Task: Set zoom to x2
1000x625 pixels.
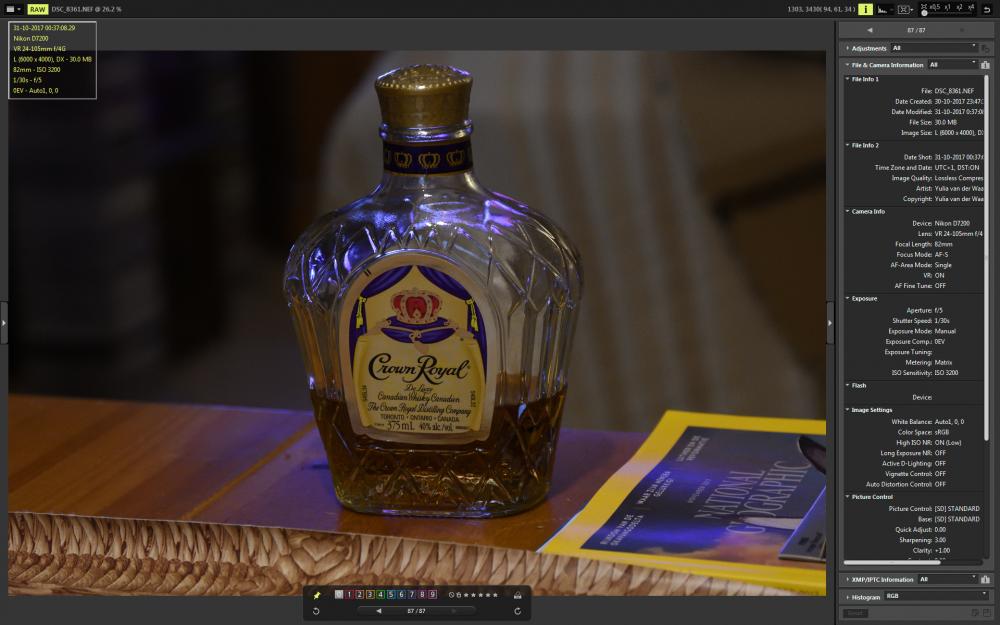Action: 960,7
